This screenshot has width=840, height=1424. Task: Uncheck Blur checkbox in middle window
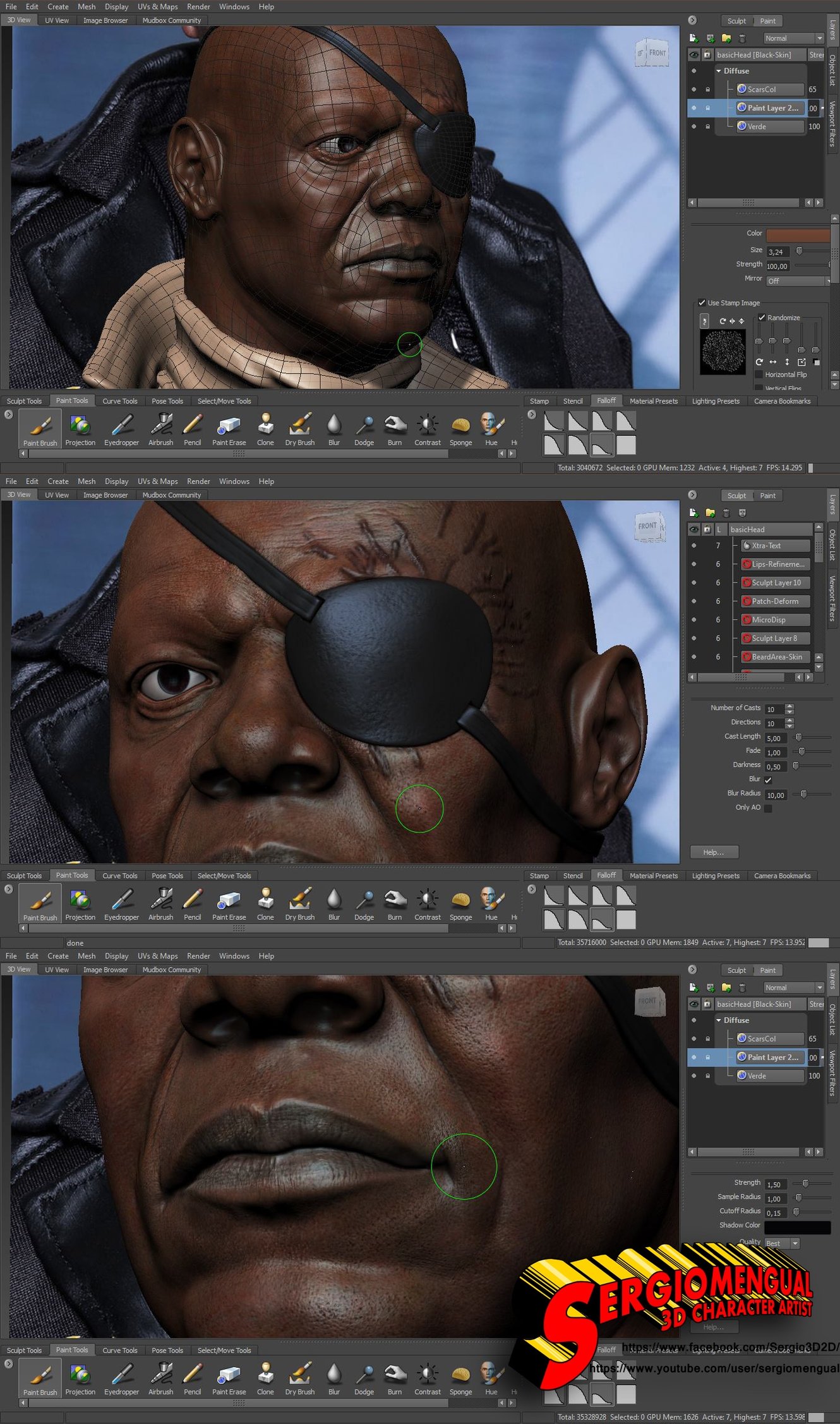[x=768, y=780]
